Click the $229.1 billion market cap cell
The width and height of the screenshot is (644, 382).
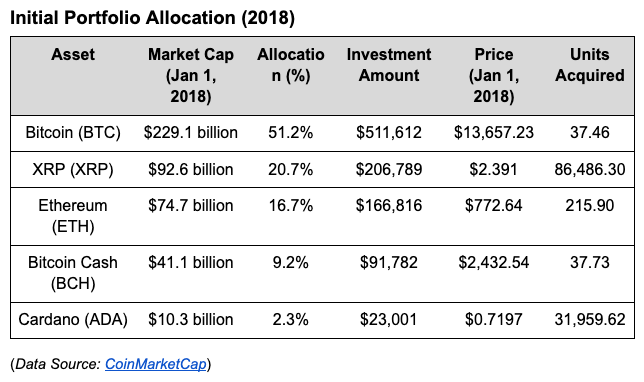coord(191,133)
